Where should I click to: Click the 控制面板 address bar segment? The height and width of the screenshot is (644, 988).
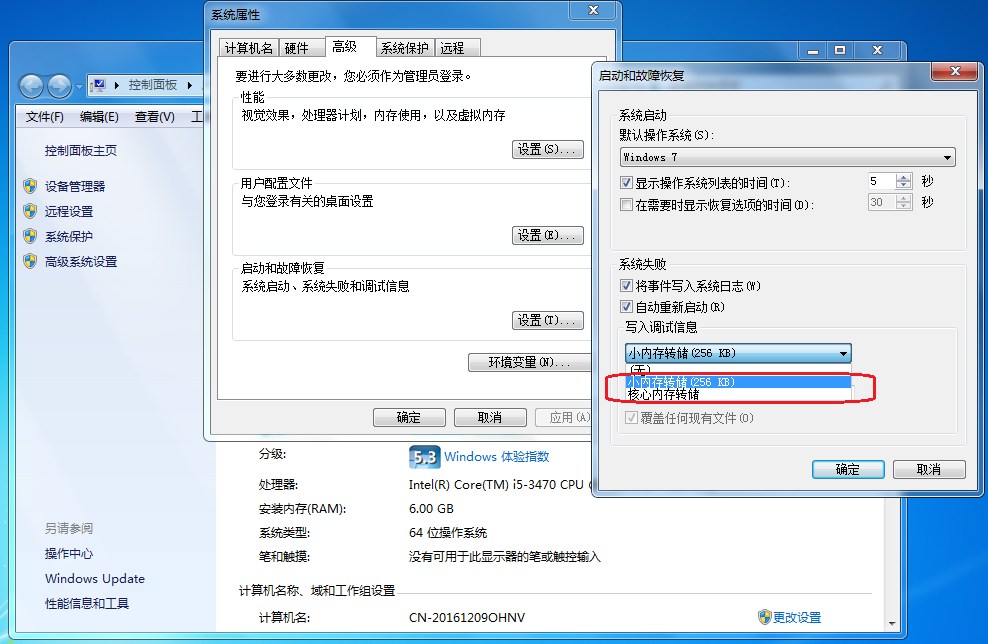tap(152, 85)
